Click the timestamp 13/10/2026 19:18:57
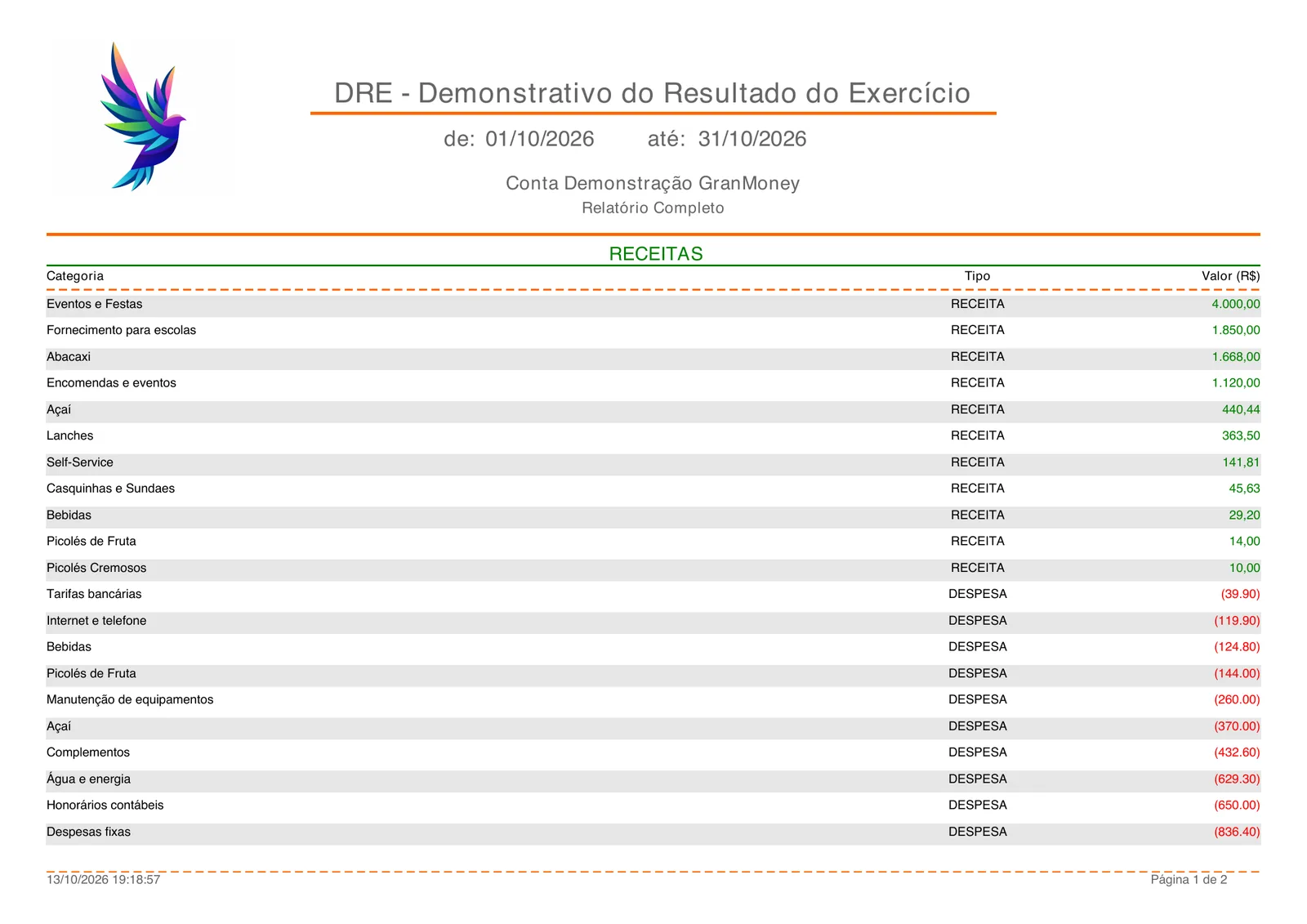The image size is (1307, 924). pos(103,880)
